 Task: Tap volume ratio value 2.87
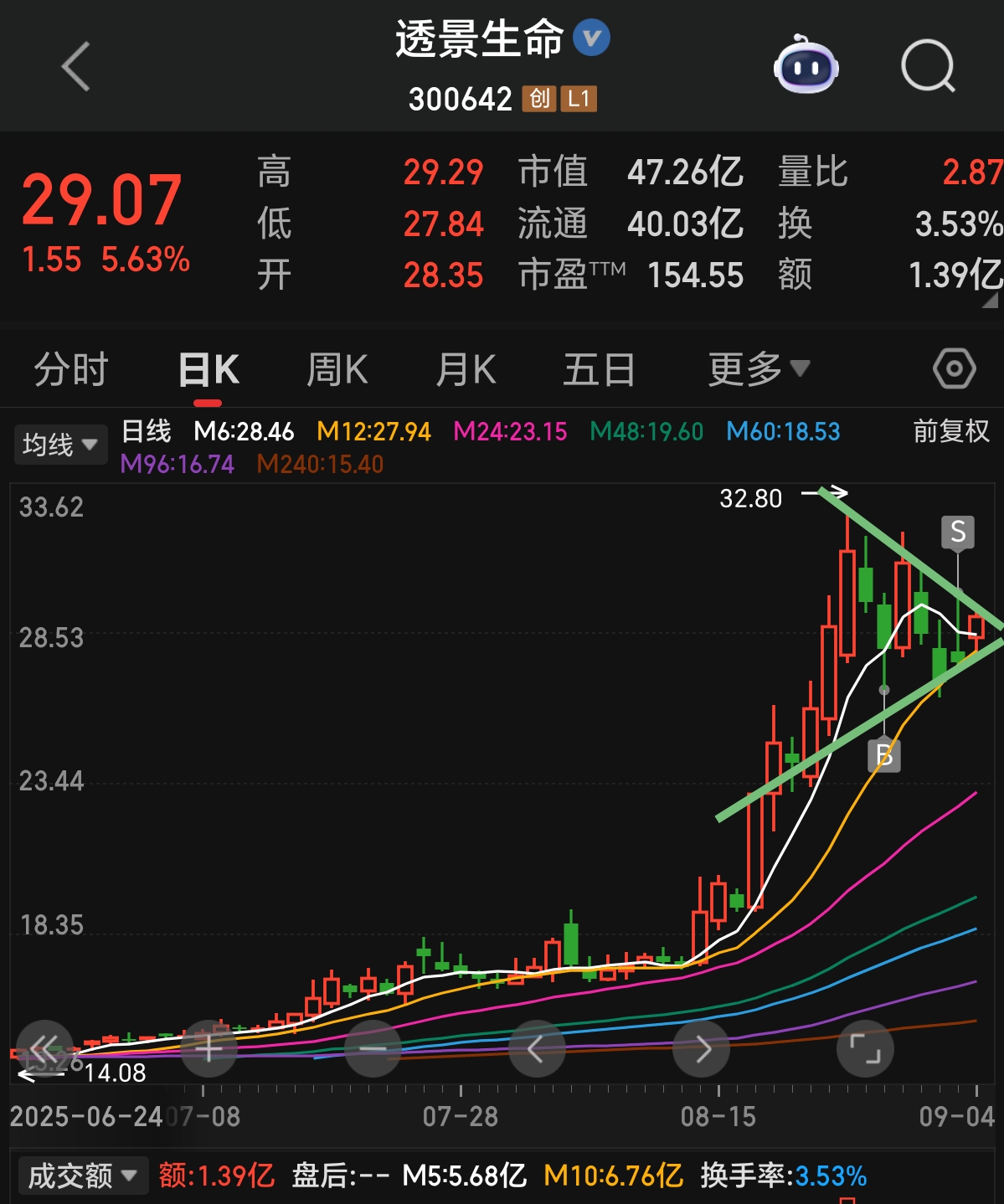pyautogui.click(x=972, y=172)
